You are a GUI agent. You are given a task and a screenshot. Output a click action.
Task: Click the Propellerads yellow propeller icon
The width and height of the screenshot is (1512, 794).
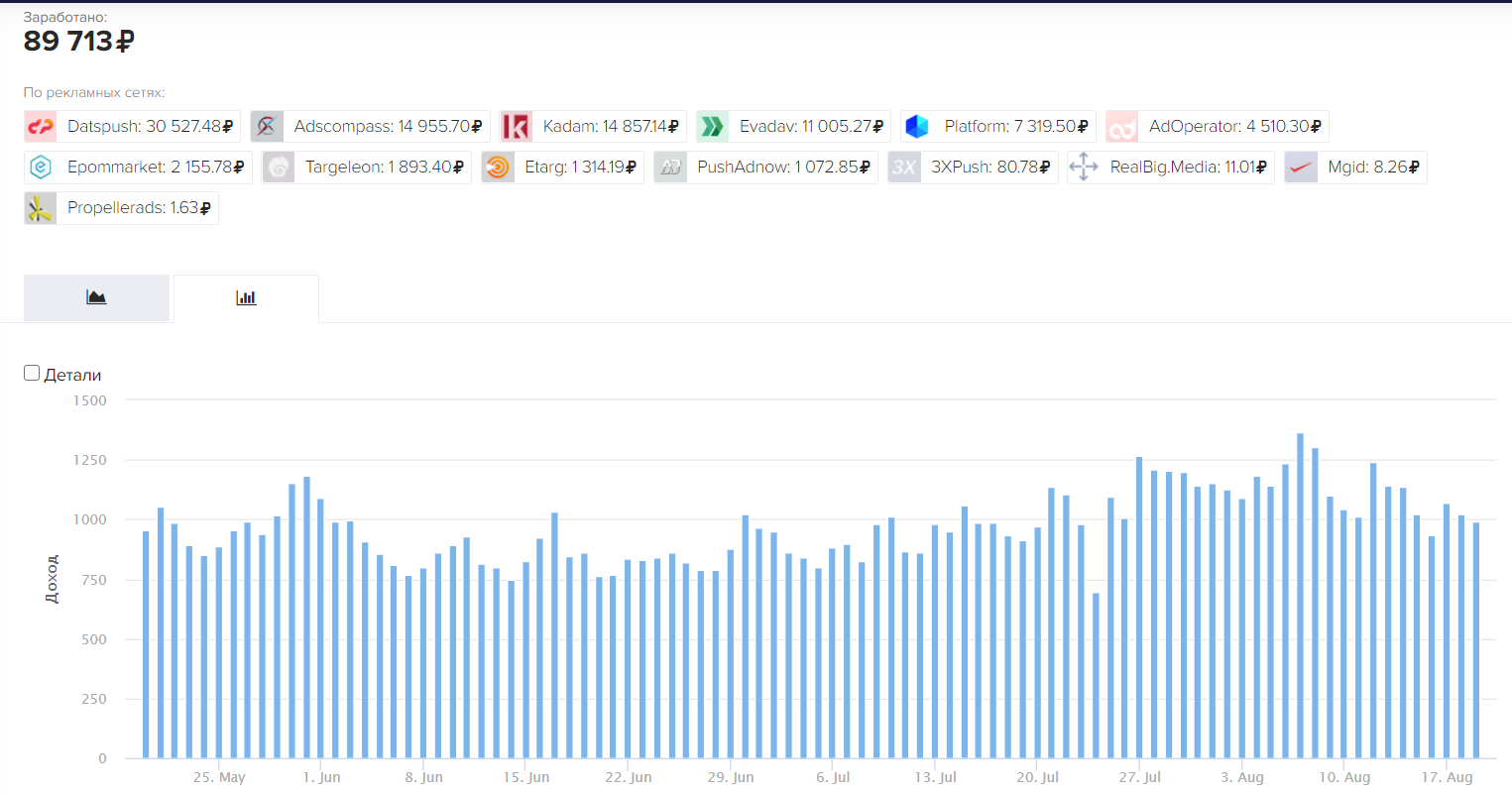(x=41, y=208)
